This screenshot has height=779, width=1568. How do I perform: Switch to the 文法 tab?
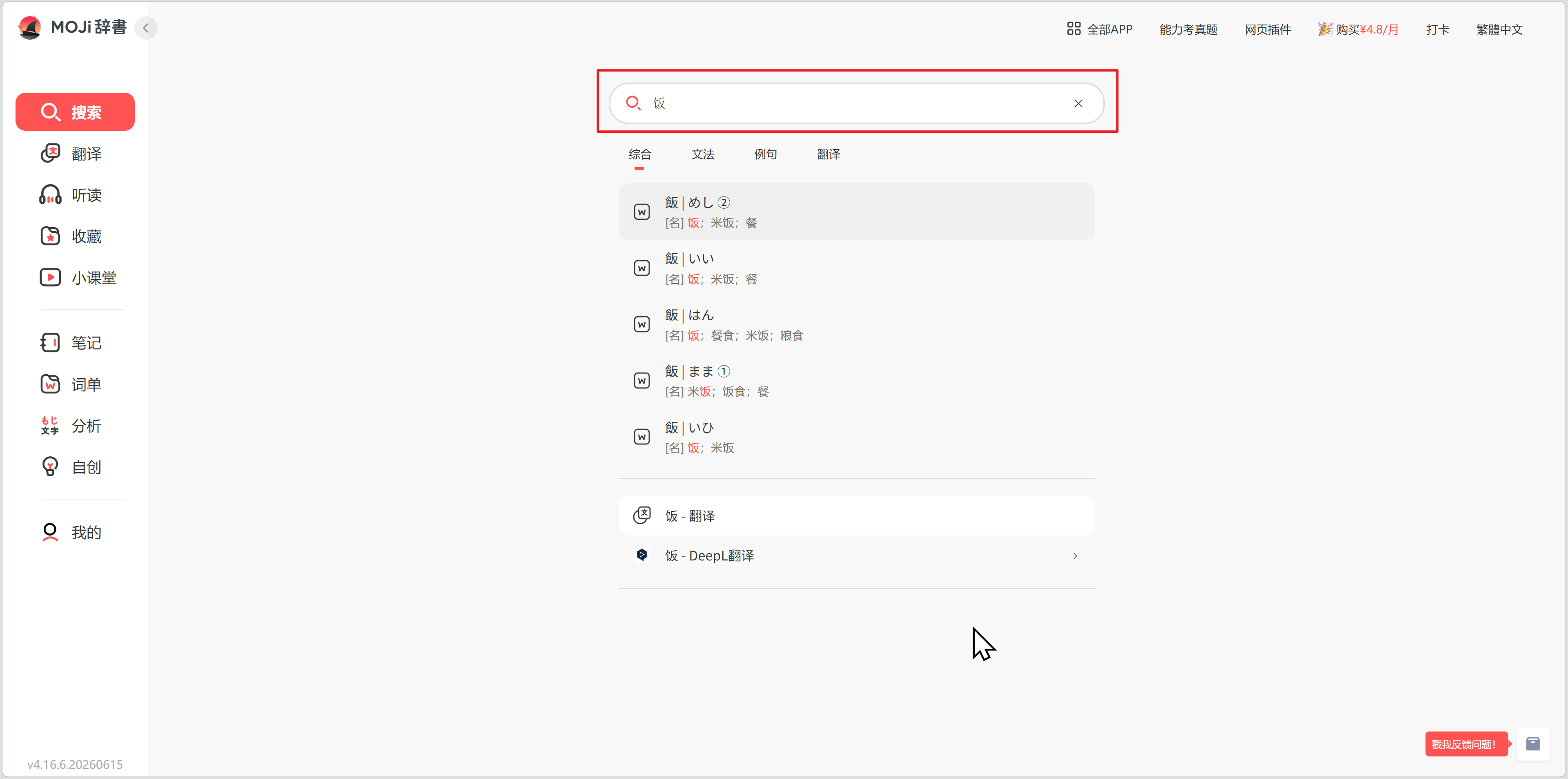point(702,154)
